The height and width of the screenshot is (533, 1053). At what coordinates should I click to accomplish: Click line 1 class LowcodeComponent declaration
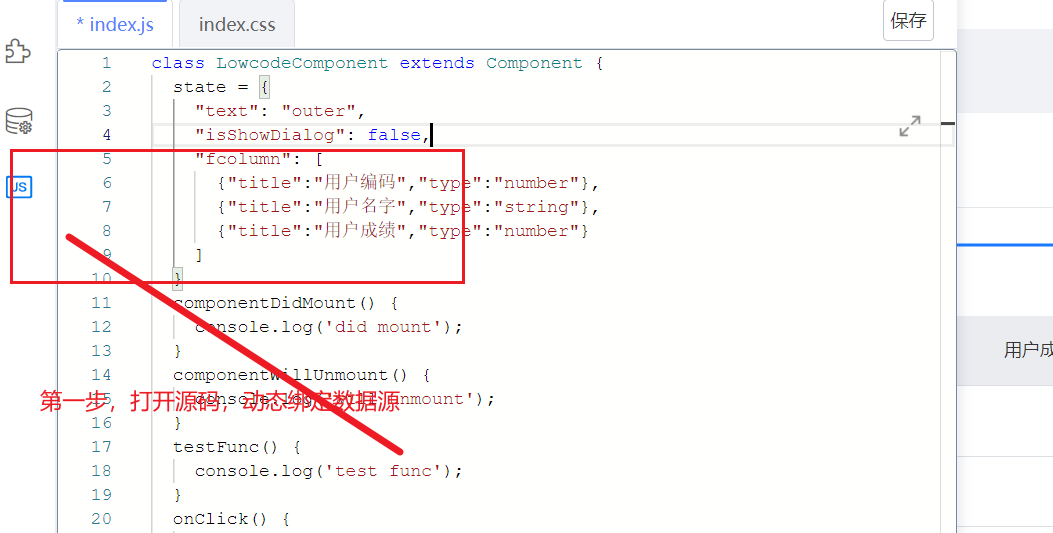377,63
